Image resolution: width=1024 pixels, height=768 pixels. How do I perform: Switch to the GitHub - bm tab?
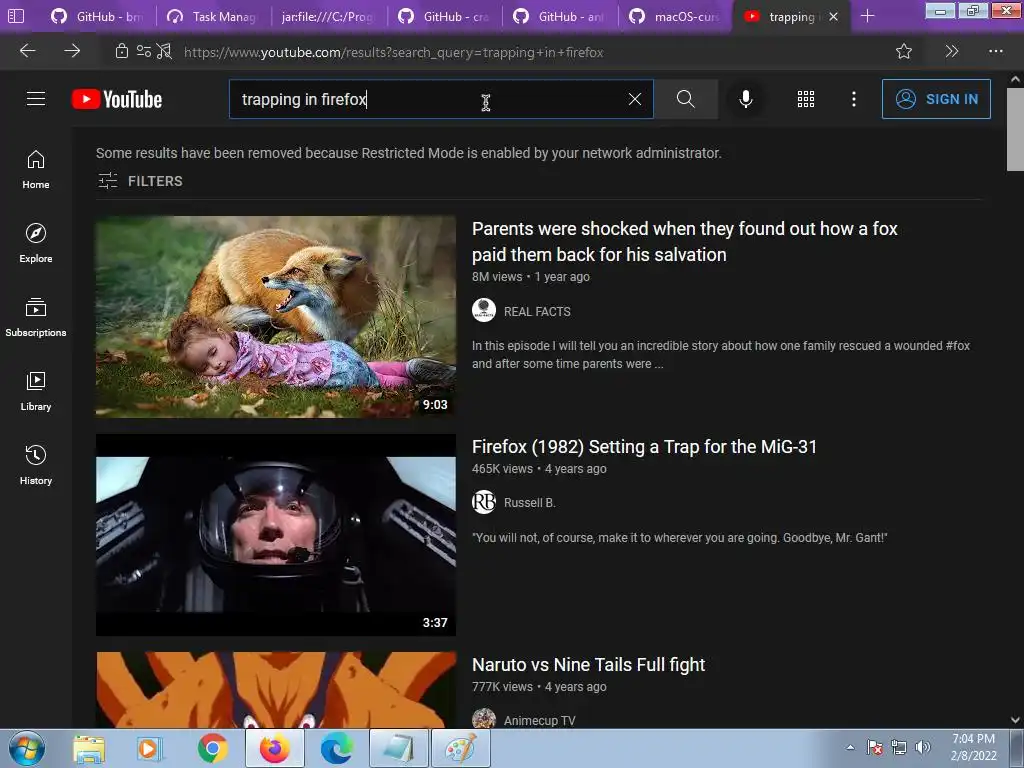(x=99, y=16)
